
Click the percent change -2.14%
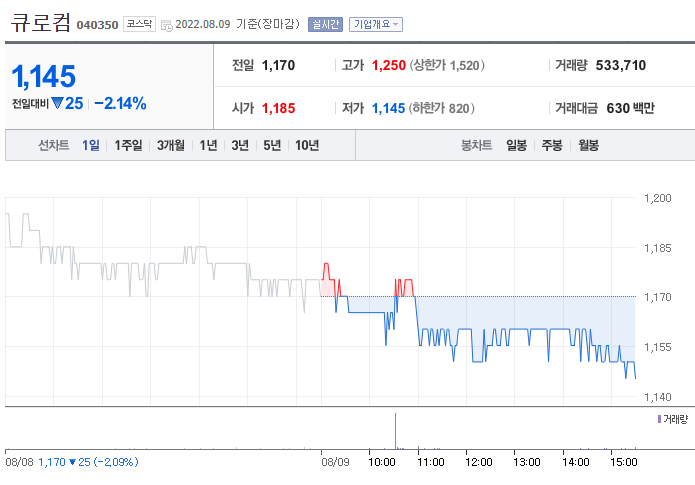coord(120,103)
